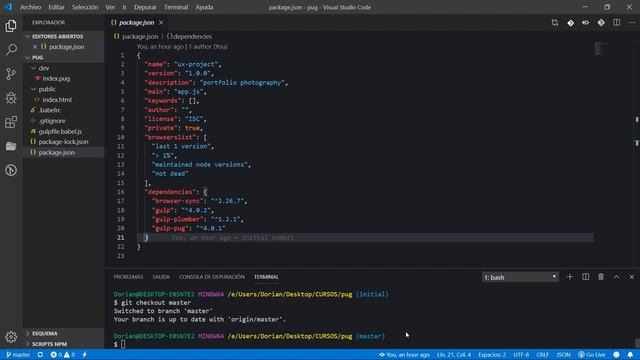
Task: Start Go Live server
Action: (592, 355)
